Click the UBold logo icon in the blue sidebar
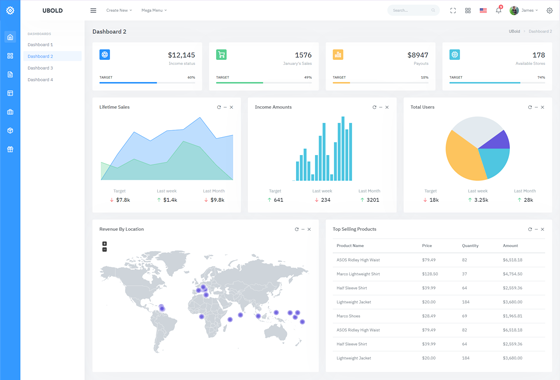 [10, 10]
